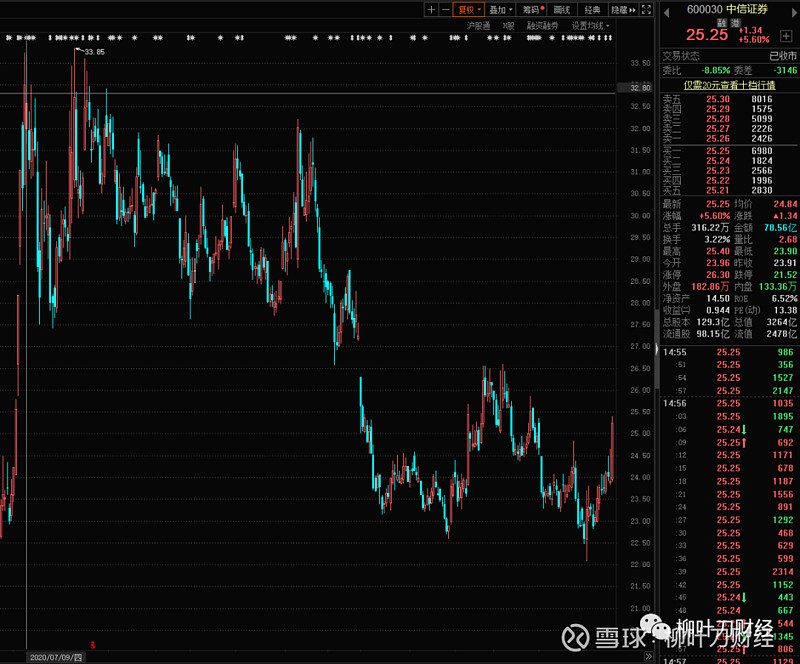Click 总手 value 316.22万

click(x=710, y=228)
